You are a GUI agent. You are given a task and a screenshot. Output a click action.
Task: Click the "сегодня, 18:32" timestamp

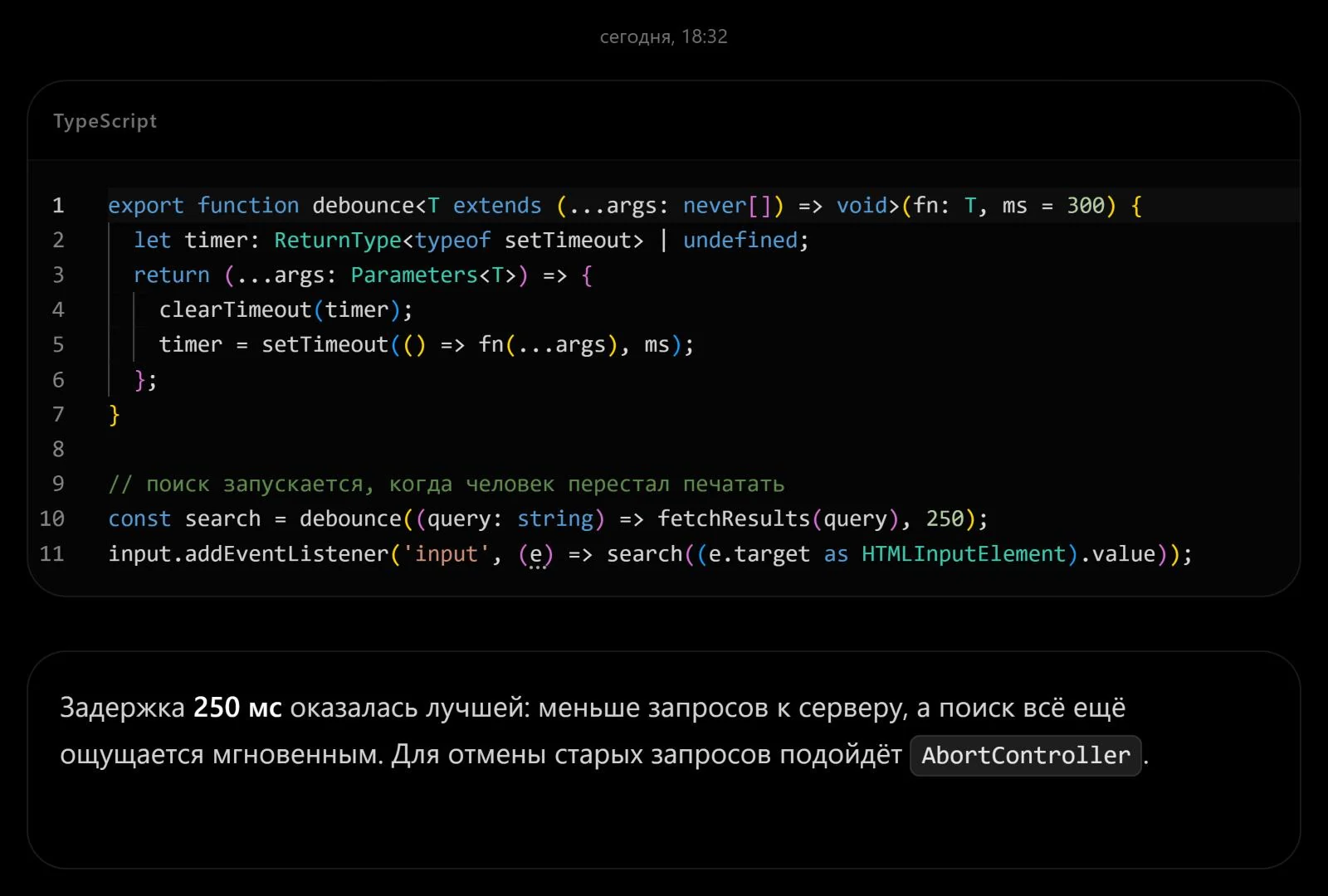[663, 37]
